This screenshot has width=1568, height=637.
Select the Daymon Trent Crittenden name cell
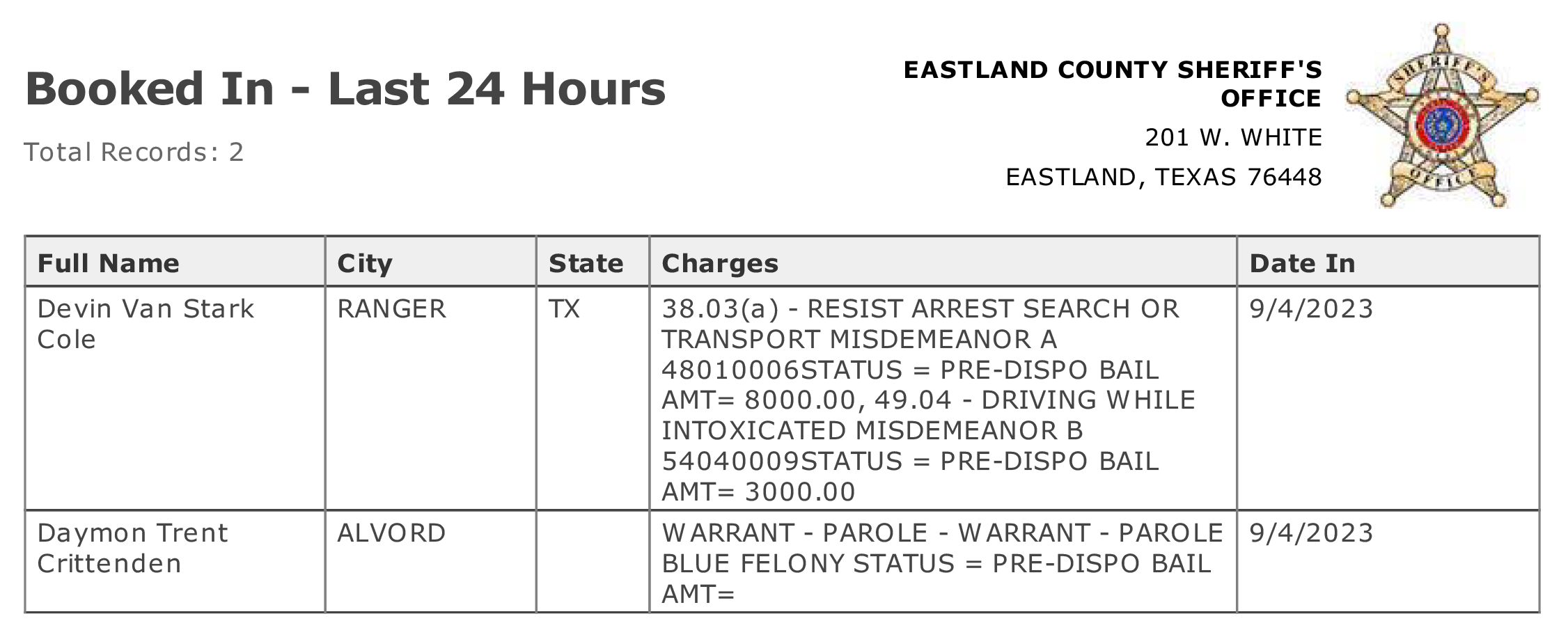[175, 561]
